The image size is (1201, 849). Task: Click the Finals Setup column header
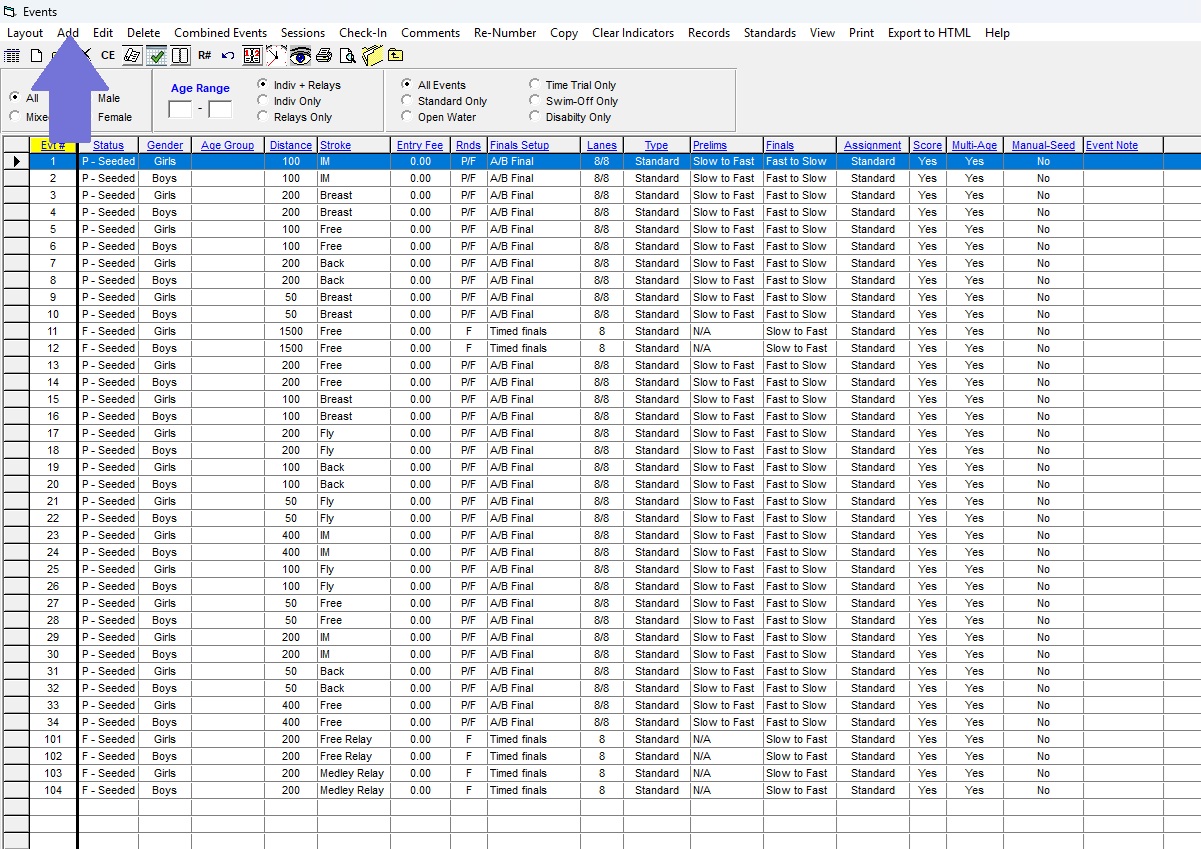(x=536, y=145)
